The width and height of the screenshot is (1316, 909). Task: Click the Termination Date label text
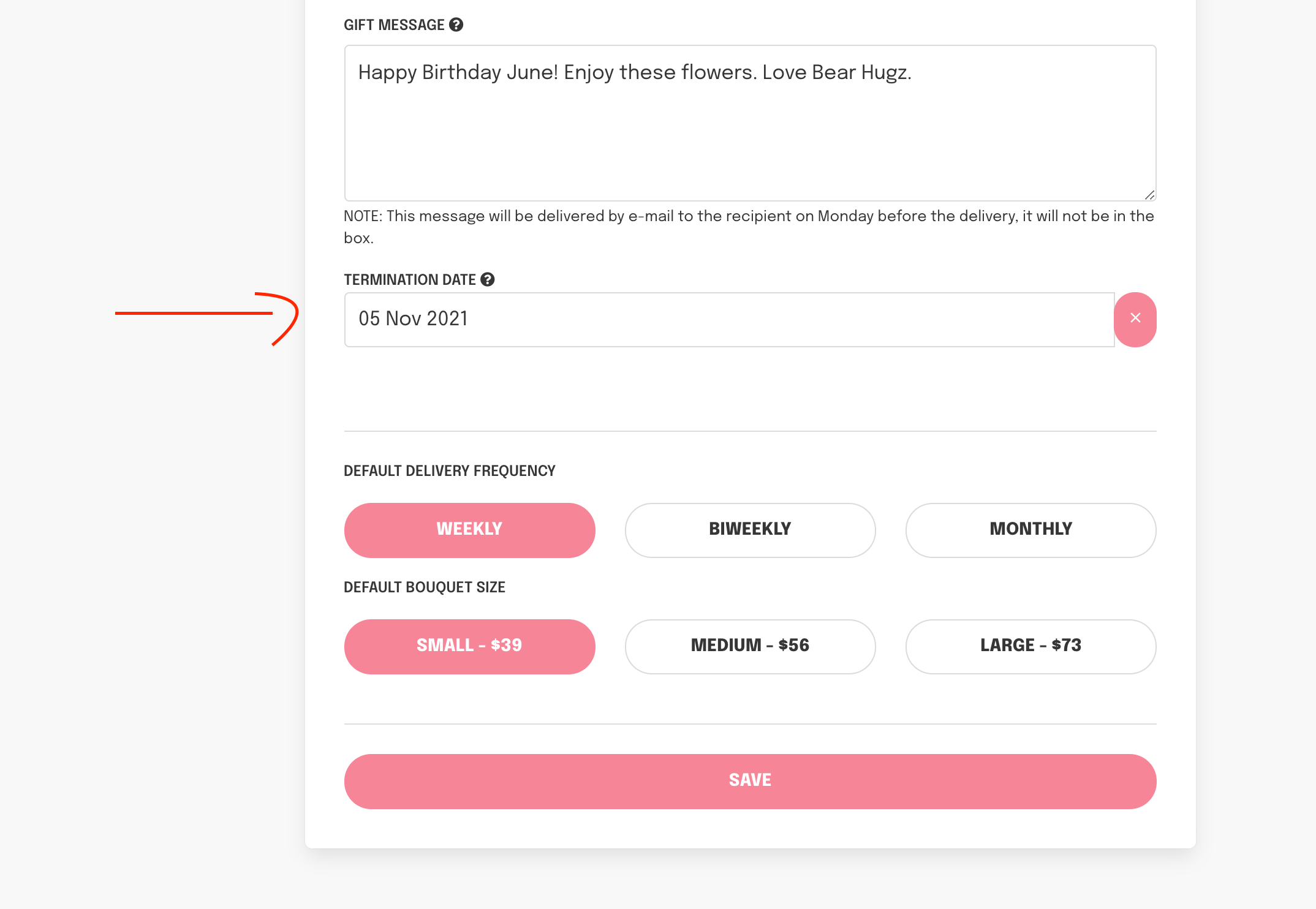click(409, 280)
